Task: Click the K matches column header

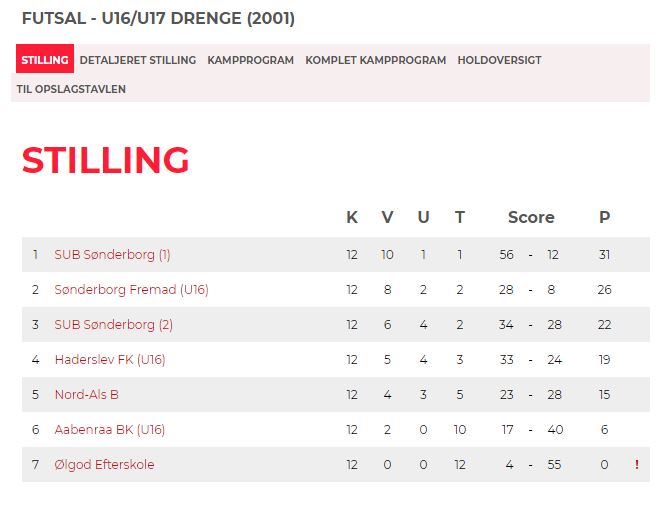Action: (352, 217)
